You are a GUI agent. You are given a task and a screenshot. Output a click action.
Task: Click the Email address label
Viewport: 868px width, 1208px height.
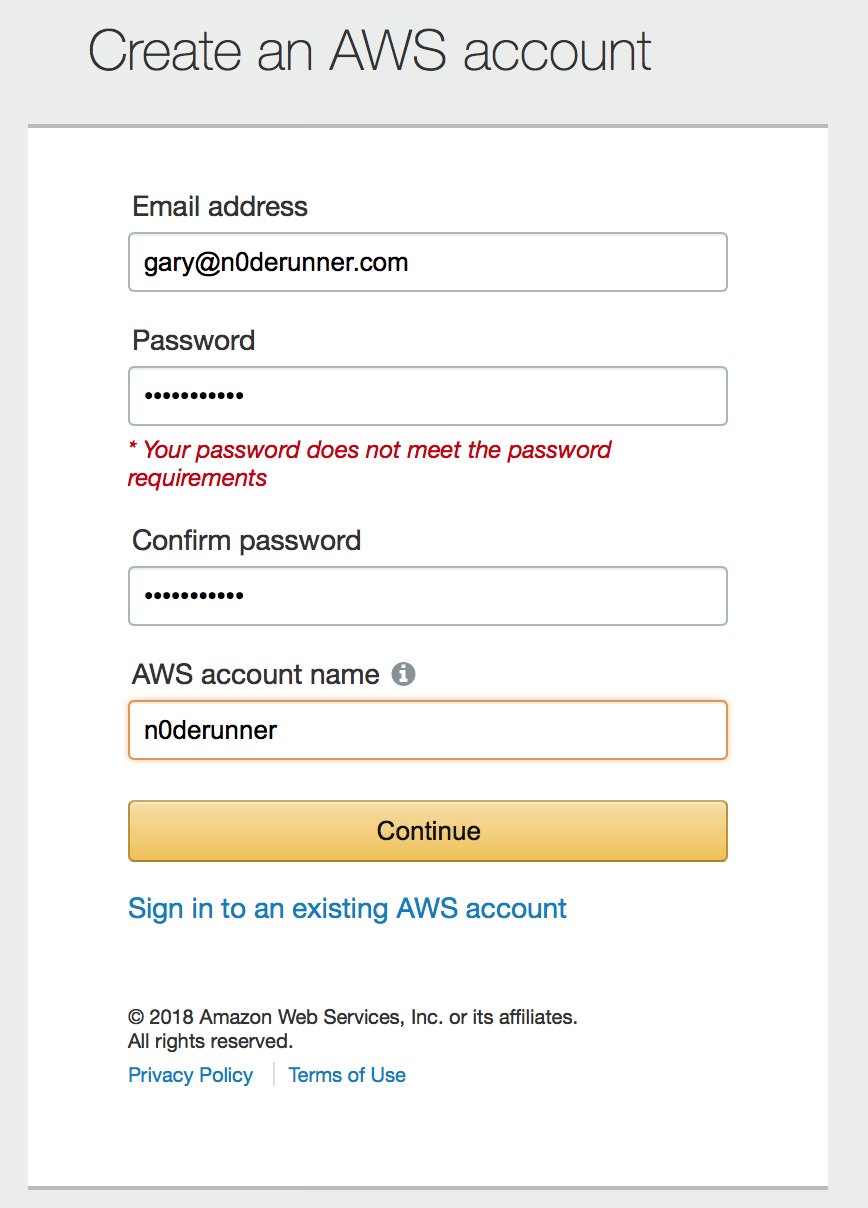click(x=220, y=207)
